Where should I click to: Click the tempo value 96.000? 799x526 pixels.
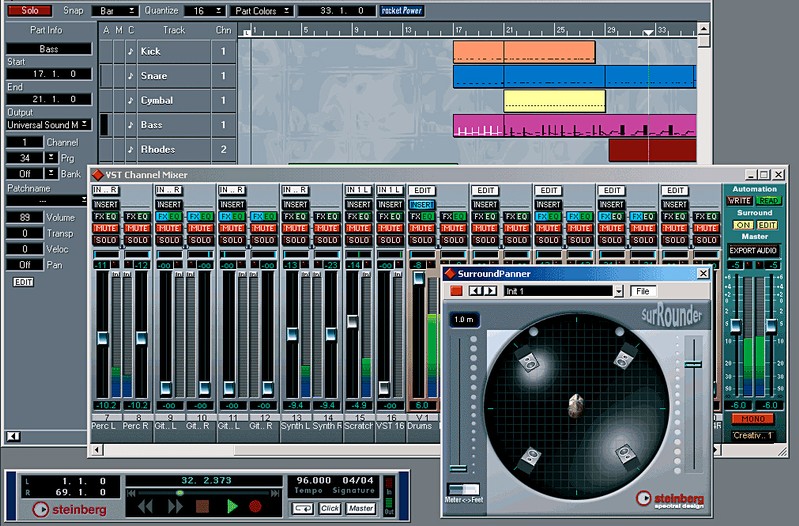pos(314,480)
